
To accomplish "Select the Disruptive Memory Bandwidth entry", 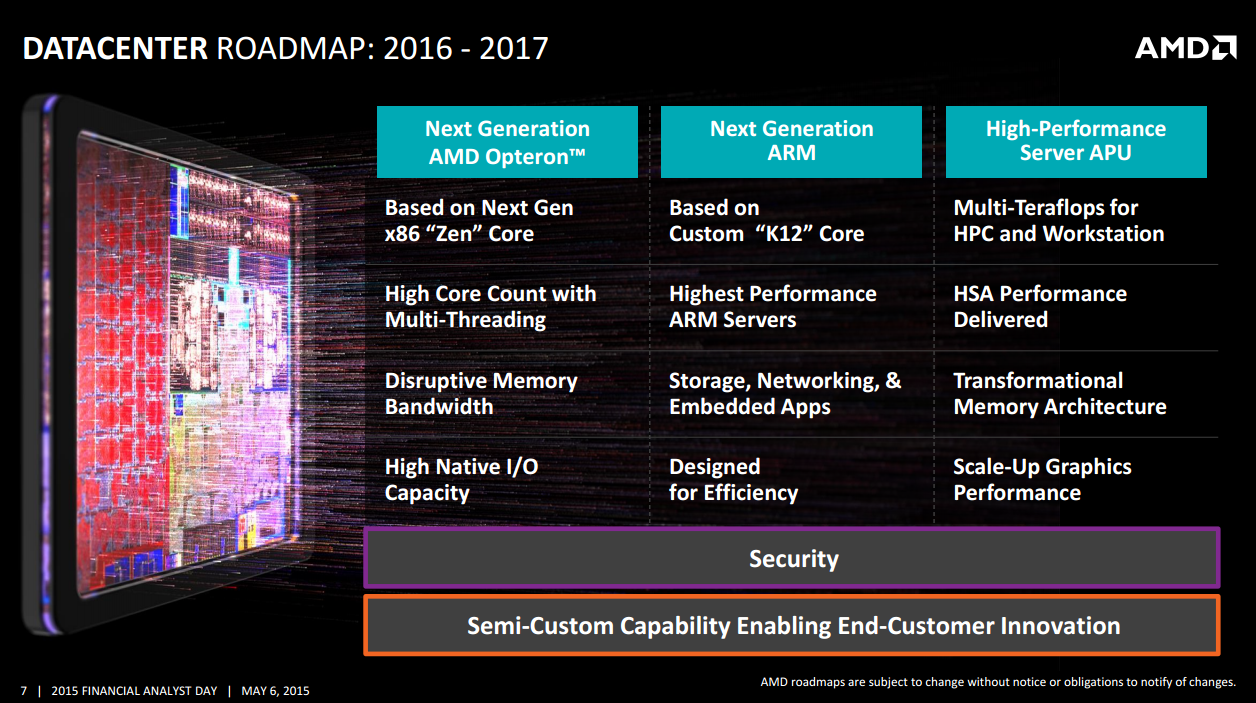I will click(481, 394).
